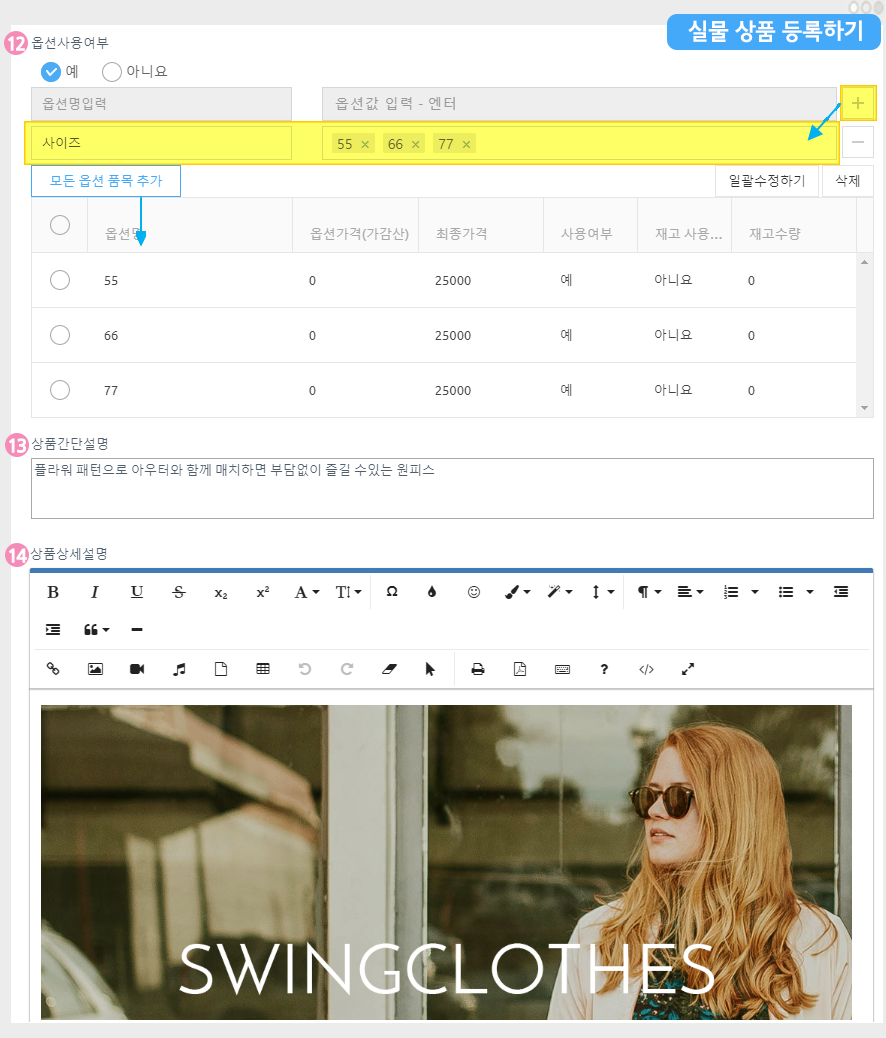Open the font family dropdown
This screenshot has width=886, height=1038.
coord(306,592)
